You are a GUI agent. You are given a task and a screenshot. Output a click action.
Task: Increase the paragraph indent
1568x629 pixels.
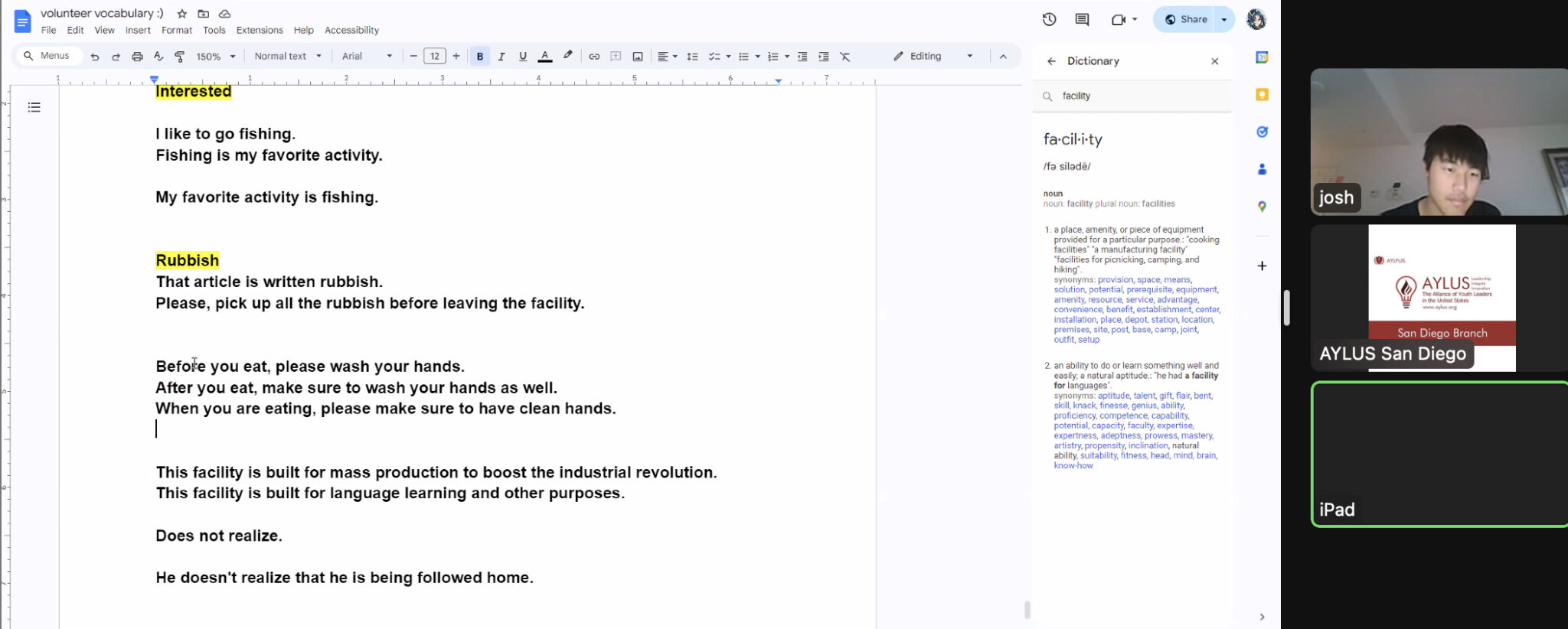[824, 57]
